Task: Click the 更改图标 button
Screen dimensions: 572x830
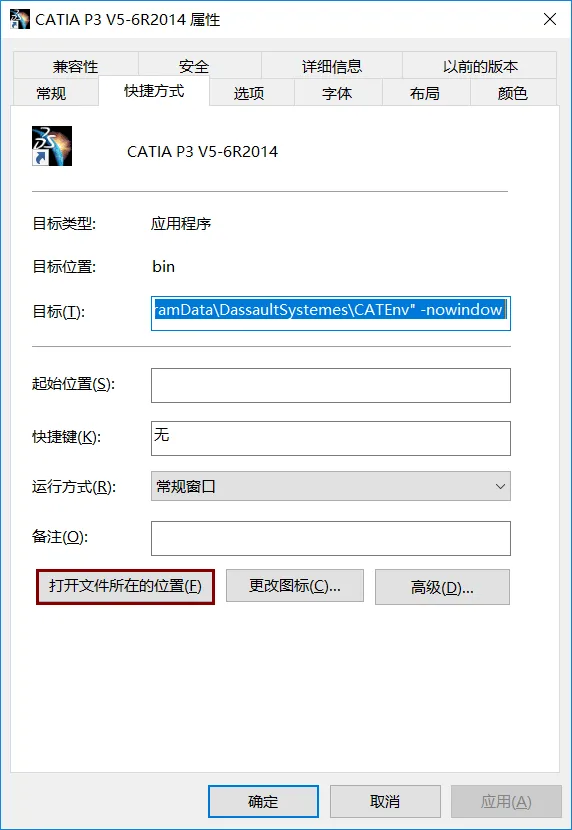Action: 295,586
